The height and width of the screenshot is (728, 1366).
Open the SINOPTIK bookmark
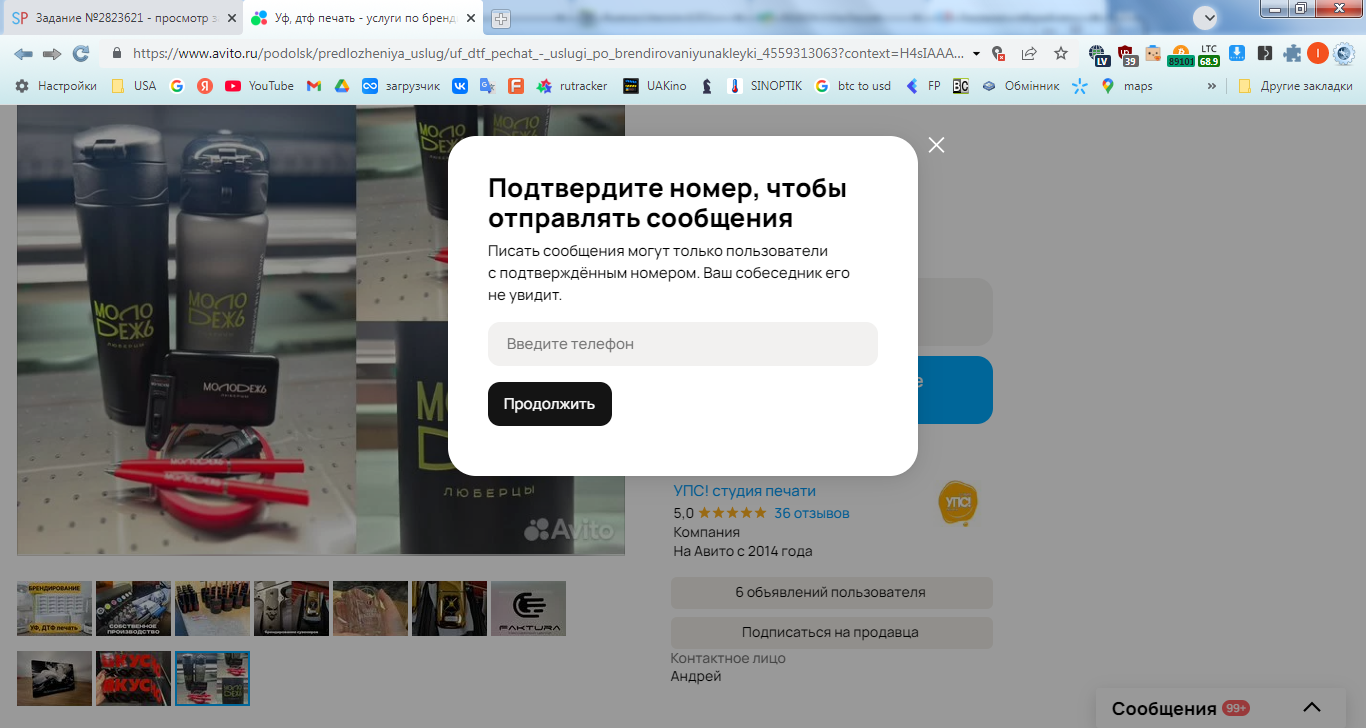[765, 86]
